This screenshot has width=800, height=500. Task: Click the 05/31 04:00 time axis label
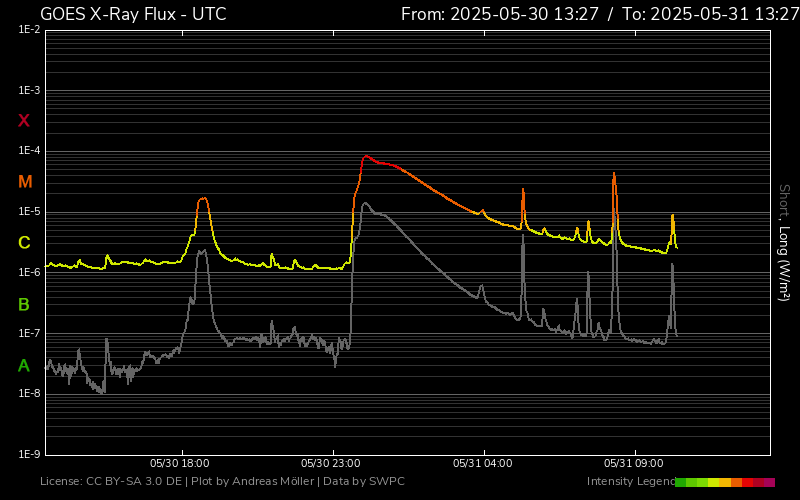(x=482, y=464)
